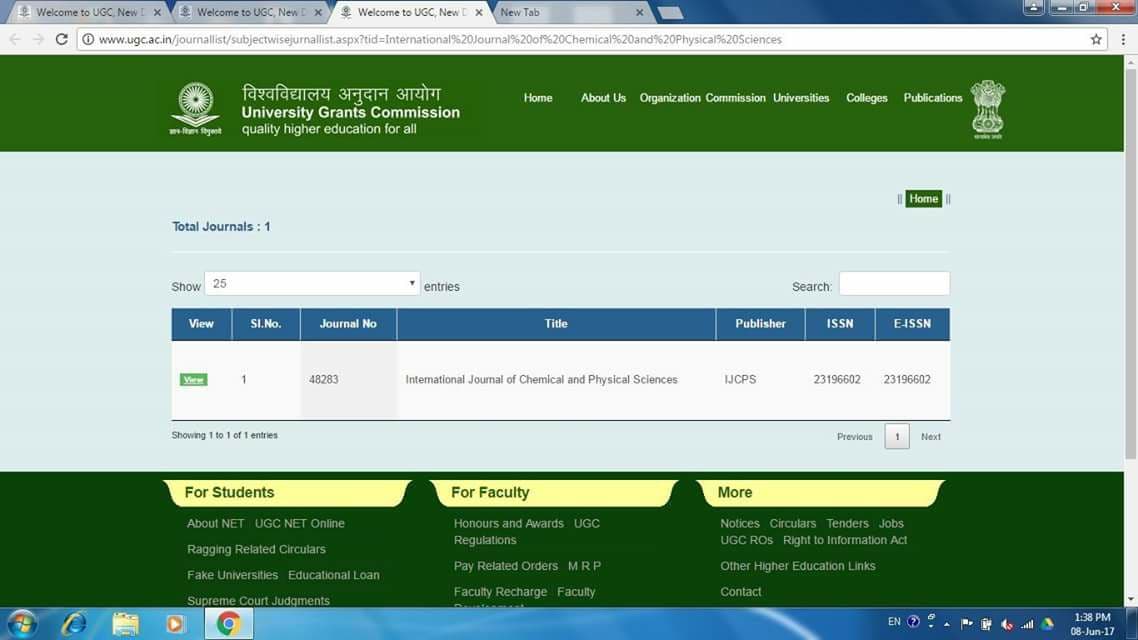Close the New Tab browser tab
The width and height of the screenshot is (1138, 640).
tap(639, 13)
